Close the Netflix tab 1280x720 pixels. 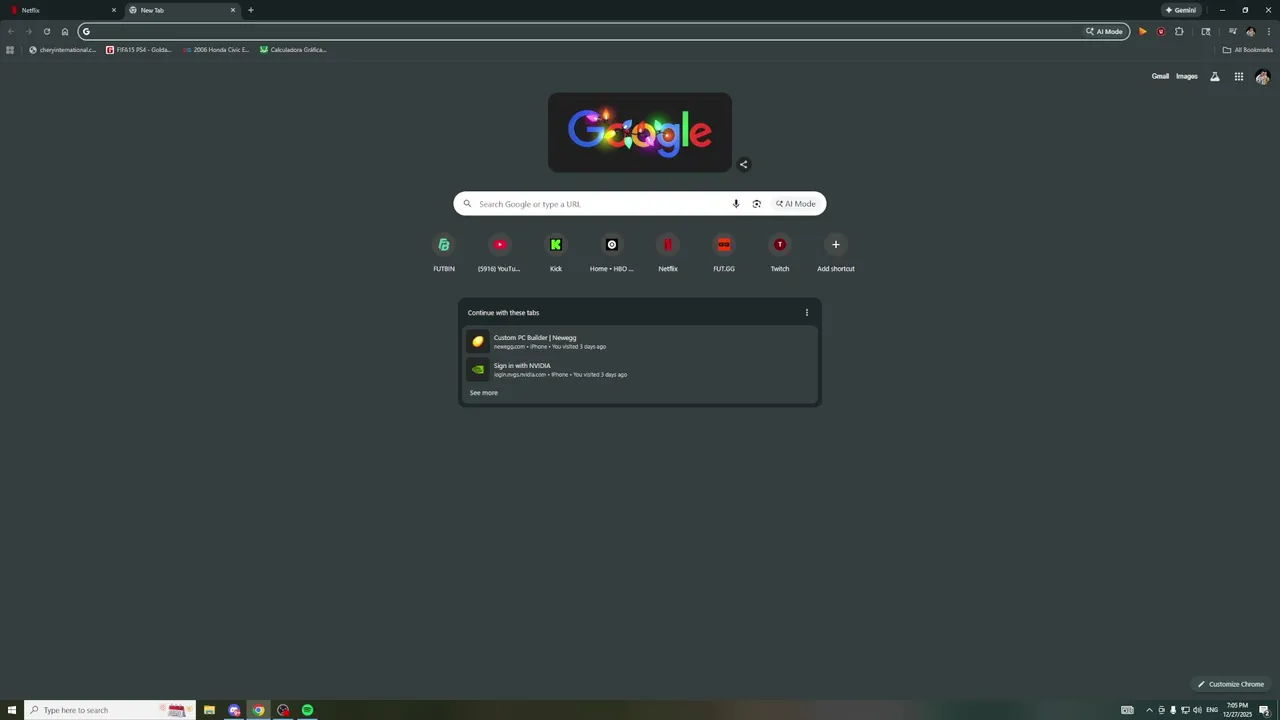[113, 10]
